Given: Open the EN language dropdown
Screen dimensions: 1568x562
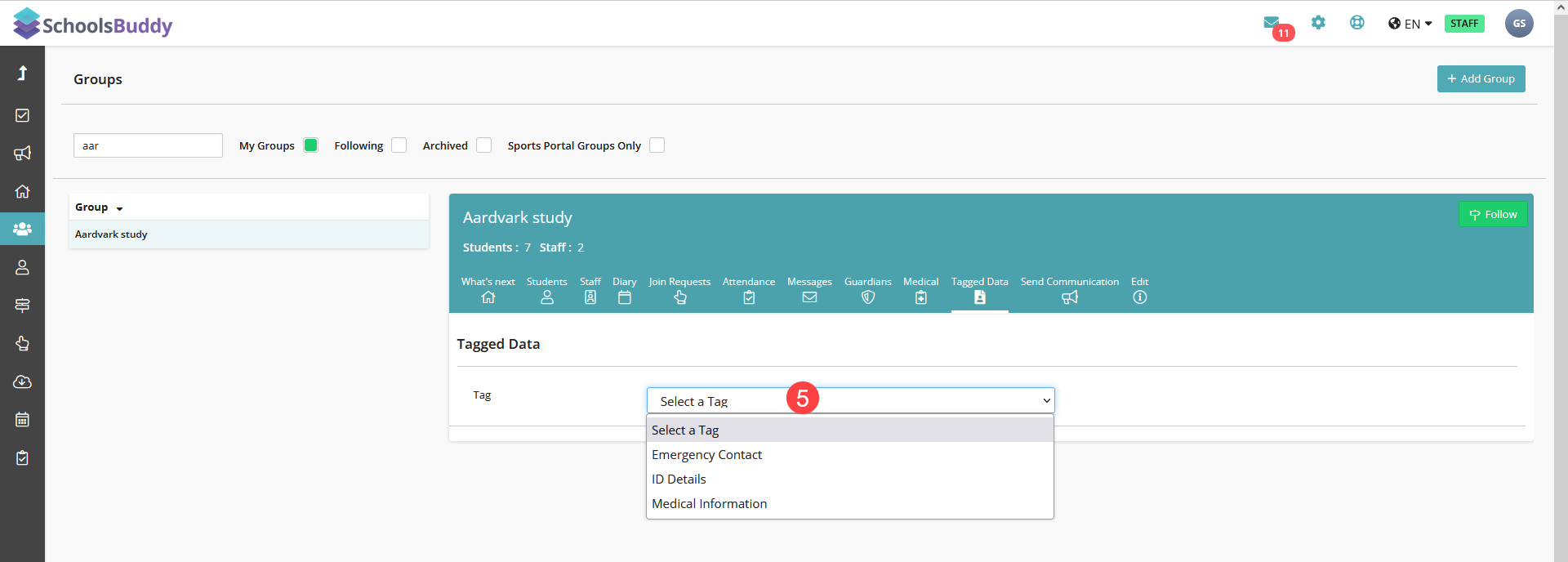Looking at the screenshot, I should [1410, 24].
